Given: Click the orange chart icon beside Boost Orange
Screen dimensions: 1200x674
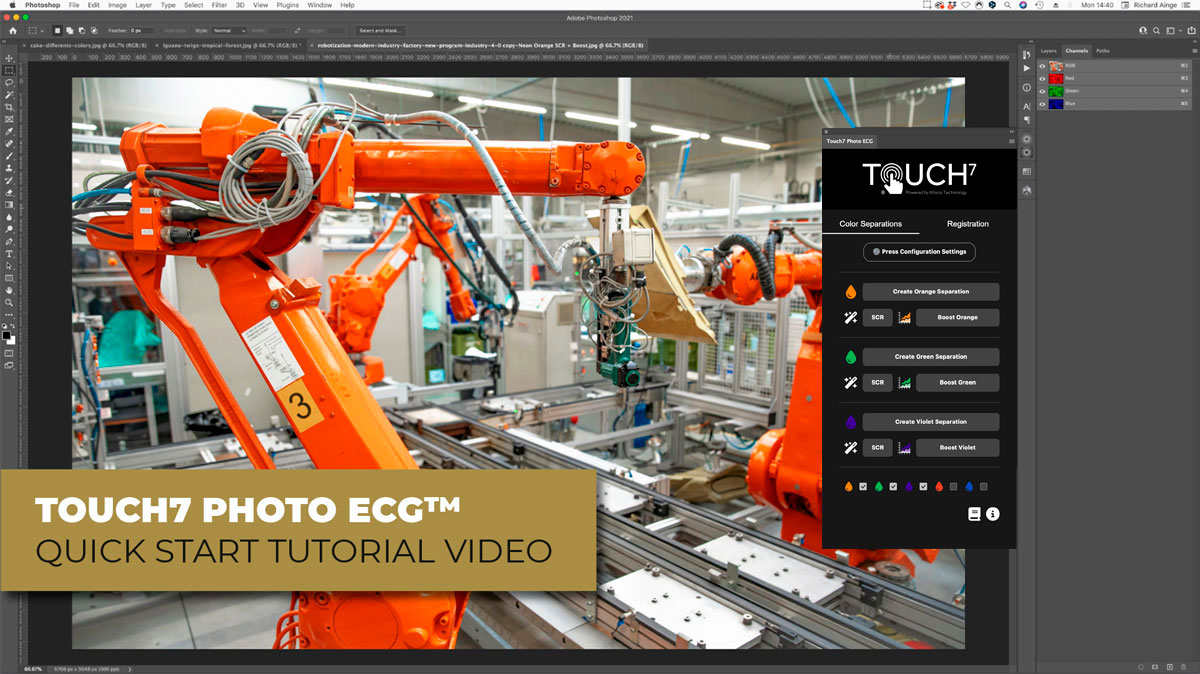Looking at the screenshot, I should pyautogui.click(x=904, y=318).
